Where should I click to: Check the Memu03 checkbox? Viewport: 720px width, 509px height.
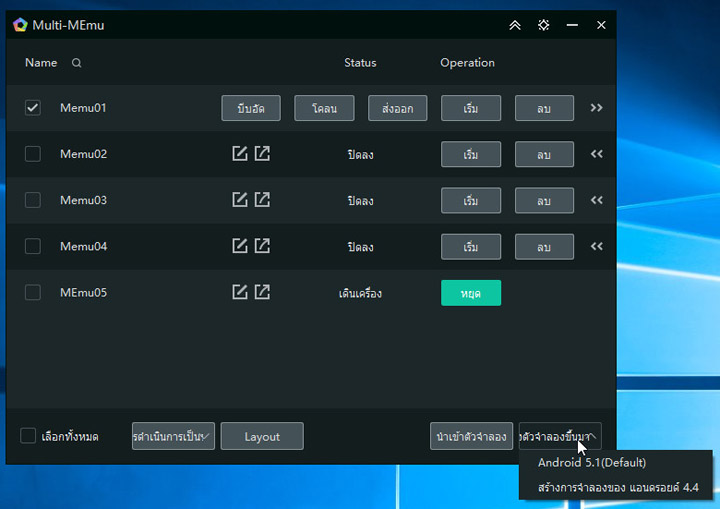point(33,200)
